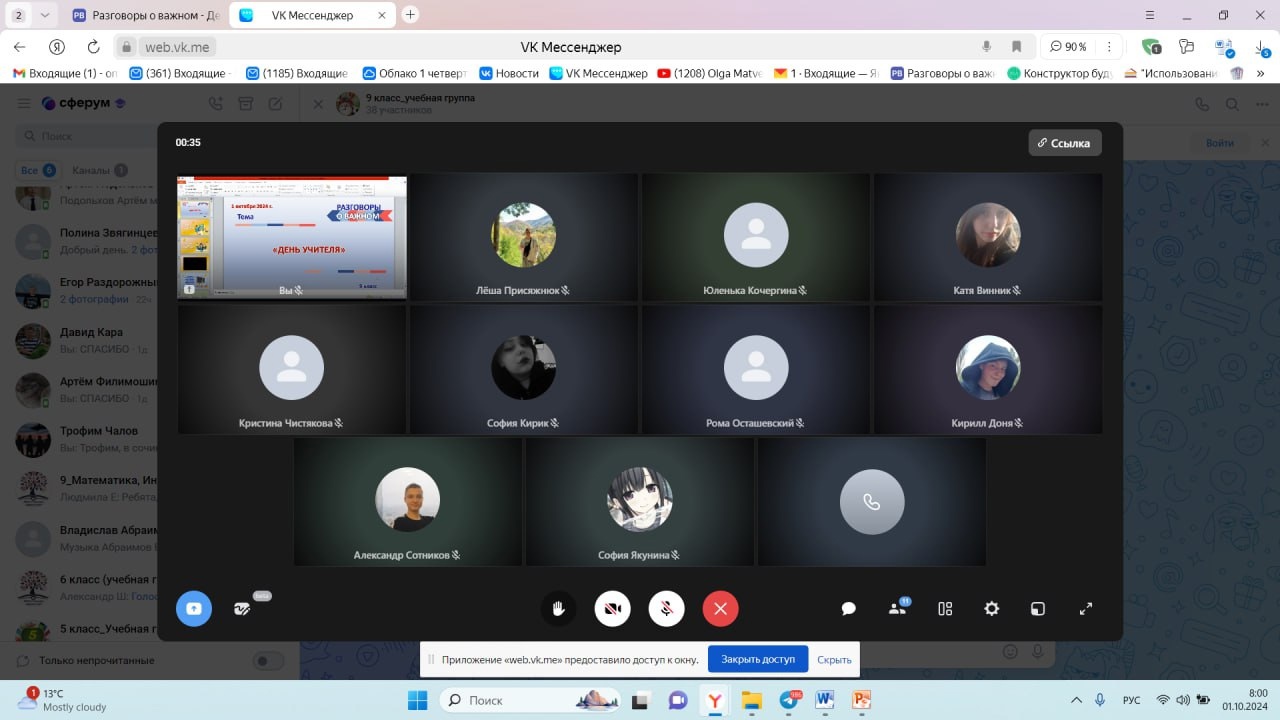Open PowerPoint from the taskbar
The height and width of the screenshot is (720, 1280).
pos(862,700)
